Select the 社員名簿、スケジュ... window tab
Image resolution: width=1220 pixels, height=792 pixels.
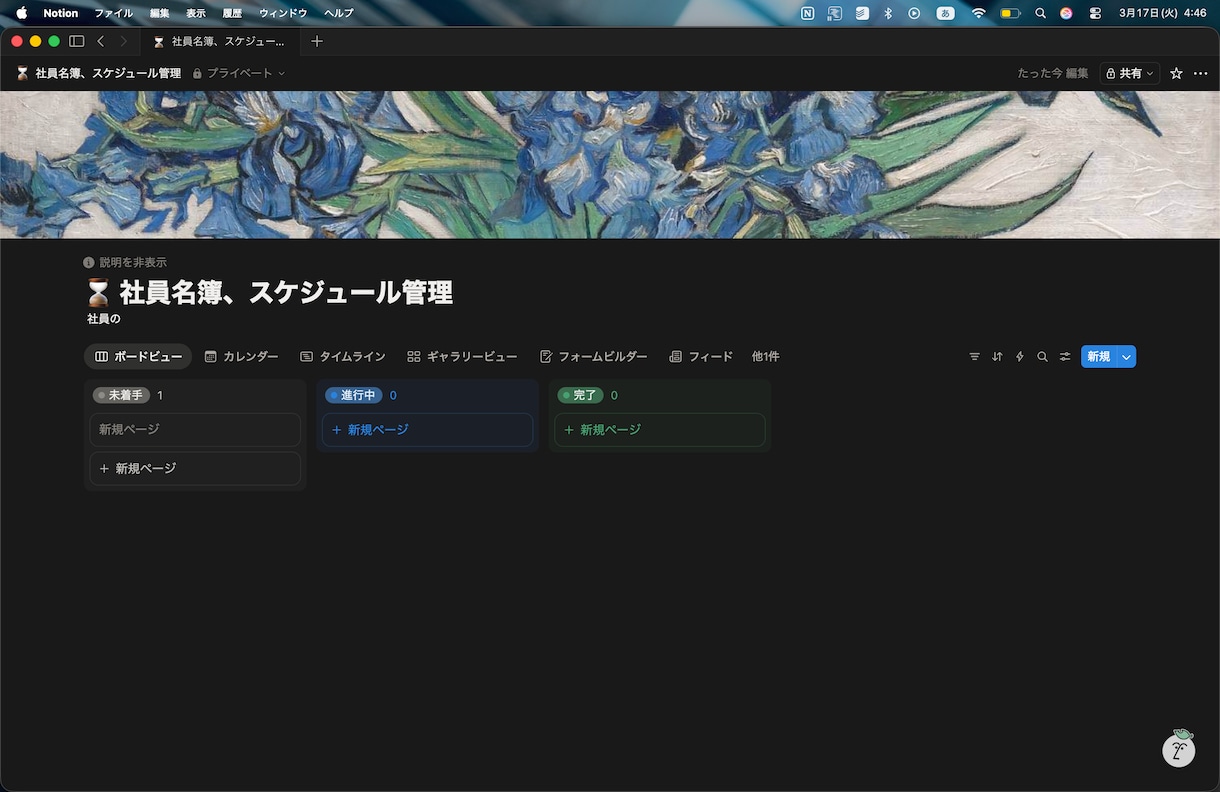(219, 41)
